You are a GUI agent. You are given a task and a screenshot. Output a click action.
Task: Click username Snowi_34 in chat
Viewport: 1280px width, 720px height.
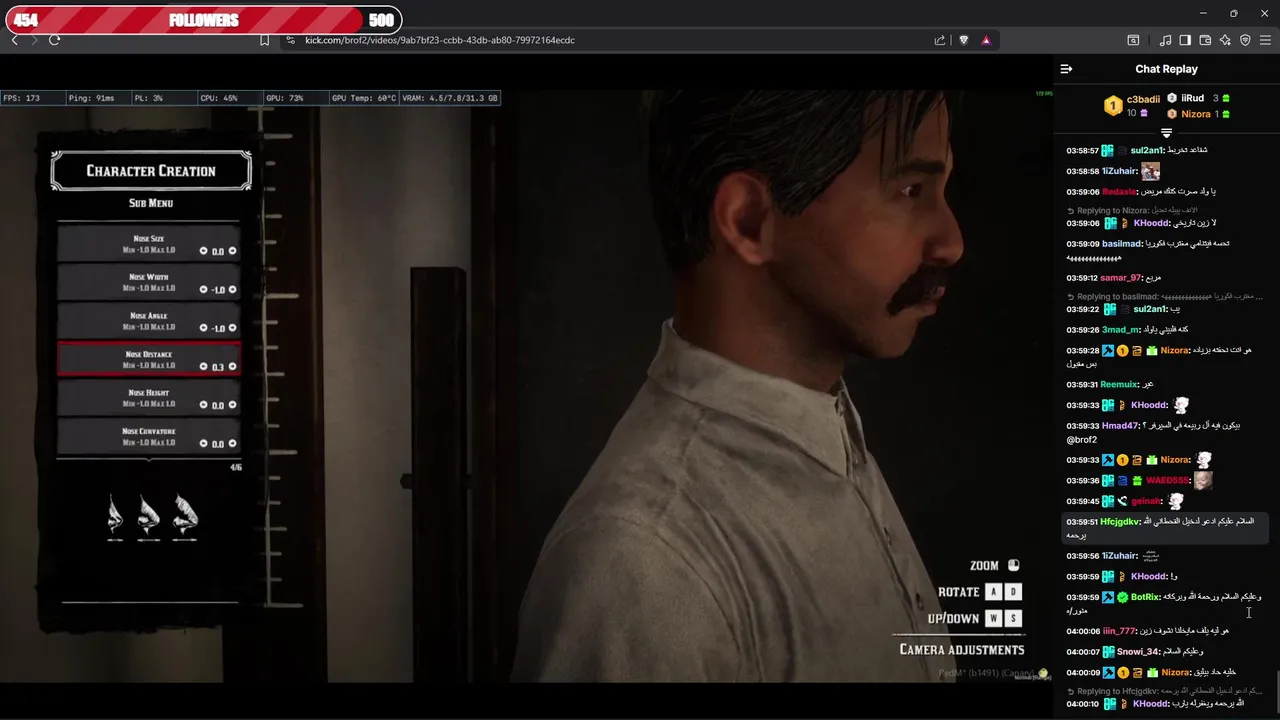(1138, 652)
